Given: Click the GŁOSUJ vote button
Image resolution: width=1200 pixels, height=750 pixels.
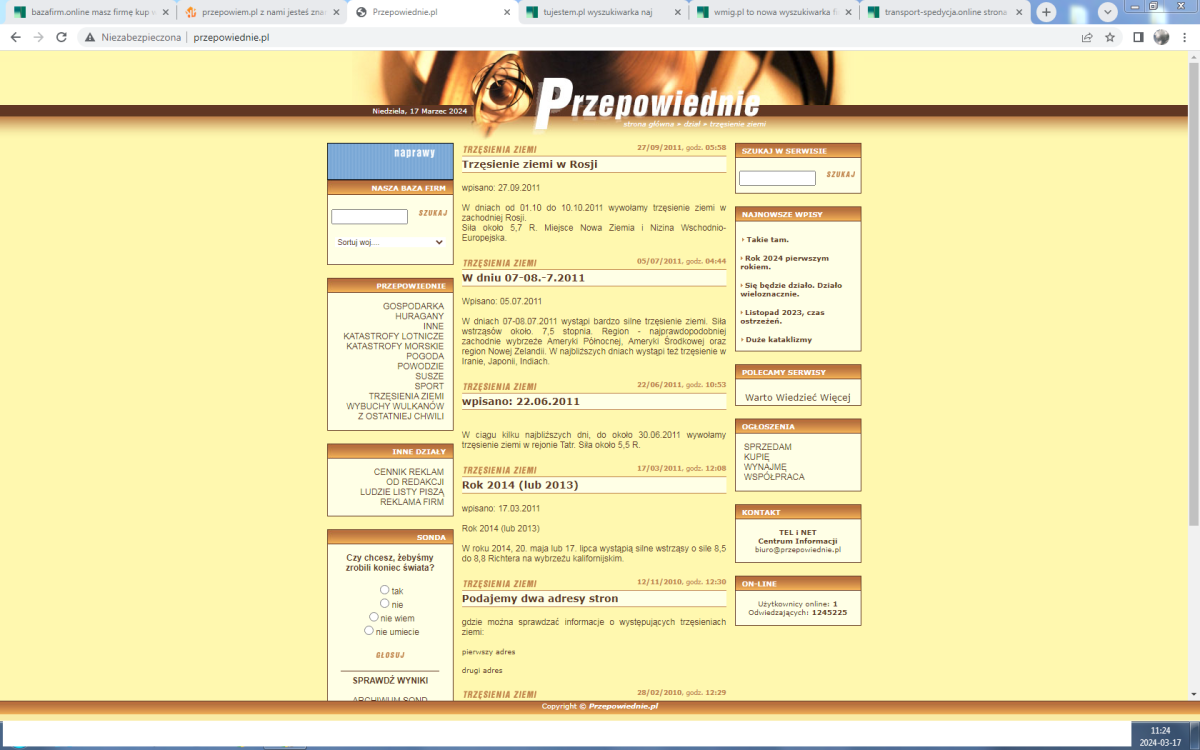Looking at the screenshot, I should click(390, 655).
